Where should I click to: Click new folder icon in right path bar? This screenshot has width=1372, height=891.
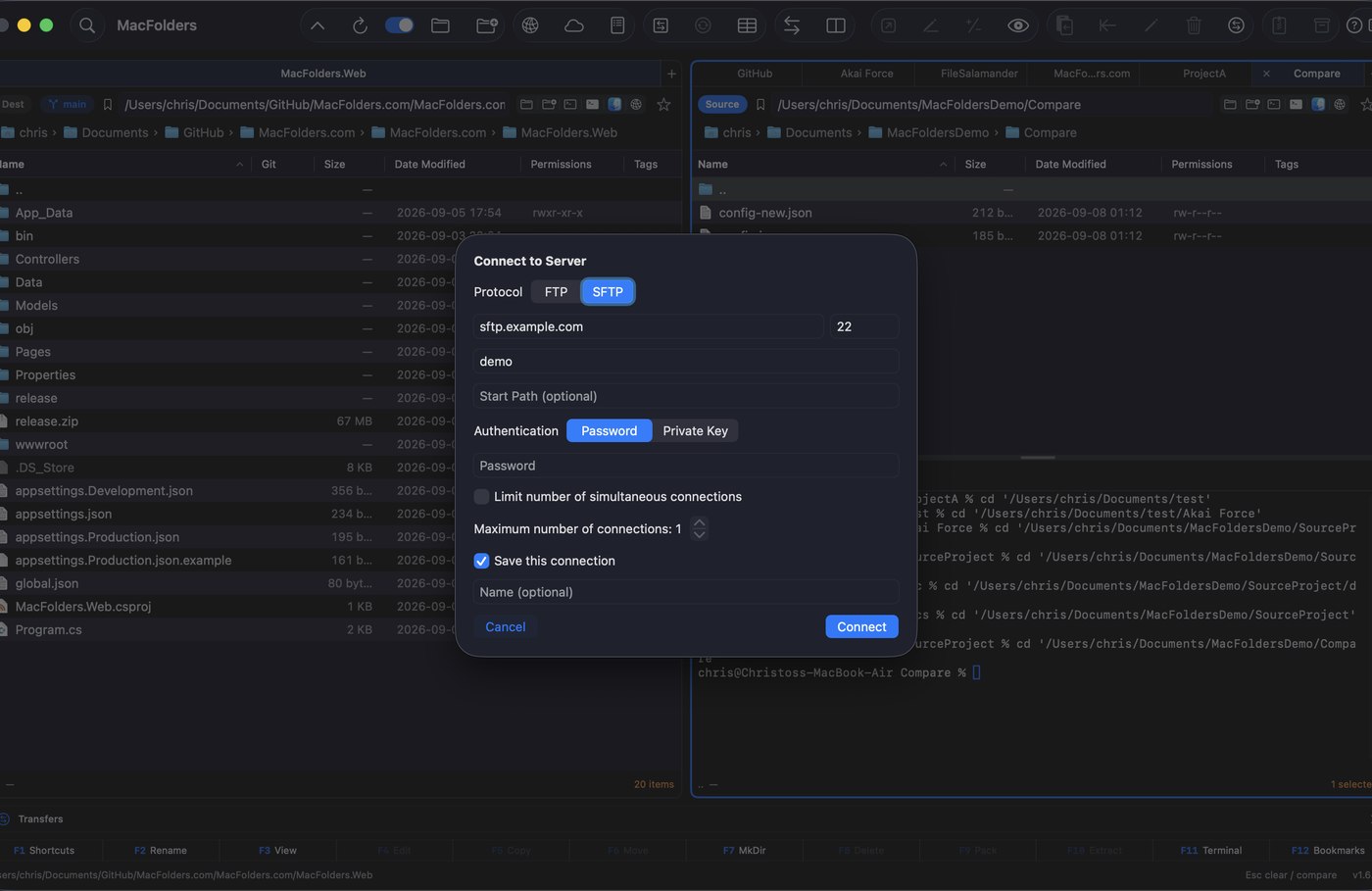click(x=1252, y=104)
